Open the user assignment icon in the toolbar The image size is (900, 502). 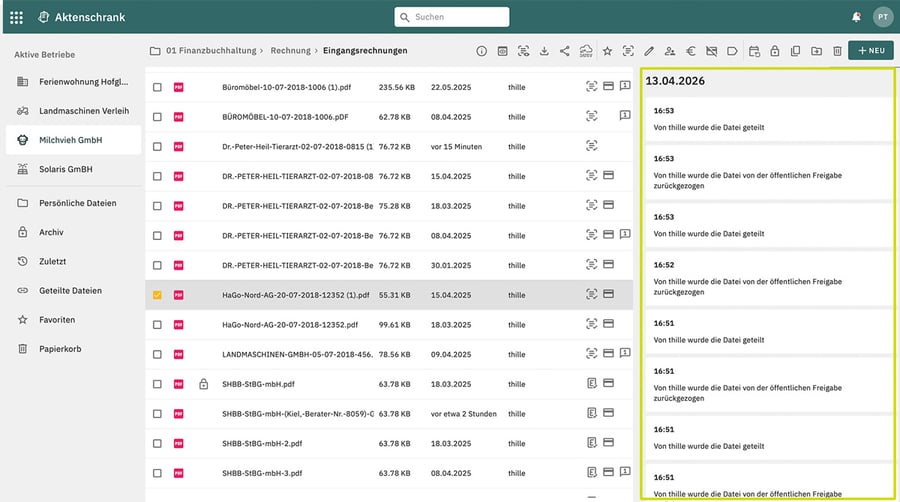pos(670,51)
